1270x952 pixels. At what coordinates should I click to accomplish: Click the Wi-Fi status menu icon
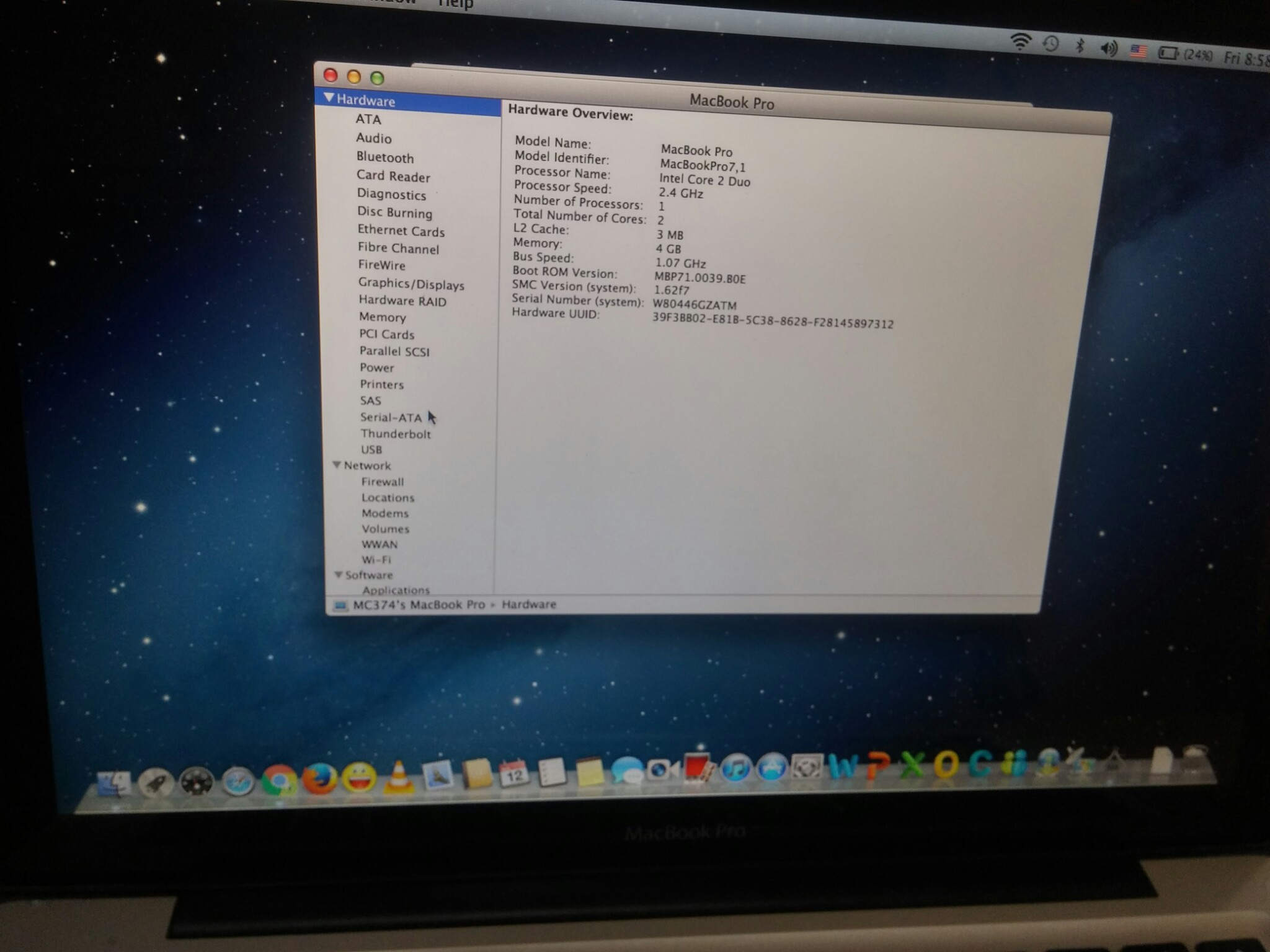[1020, 42]
